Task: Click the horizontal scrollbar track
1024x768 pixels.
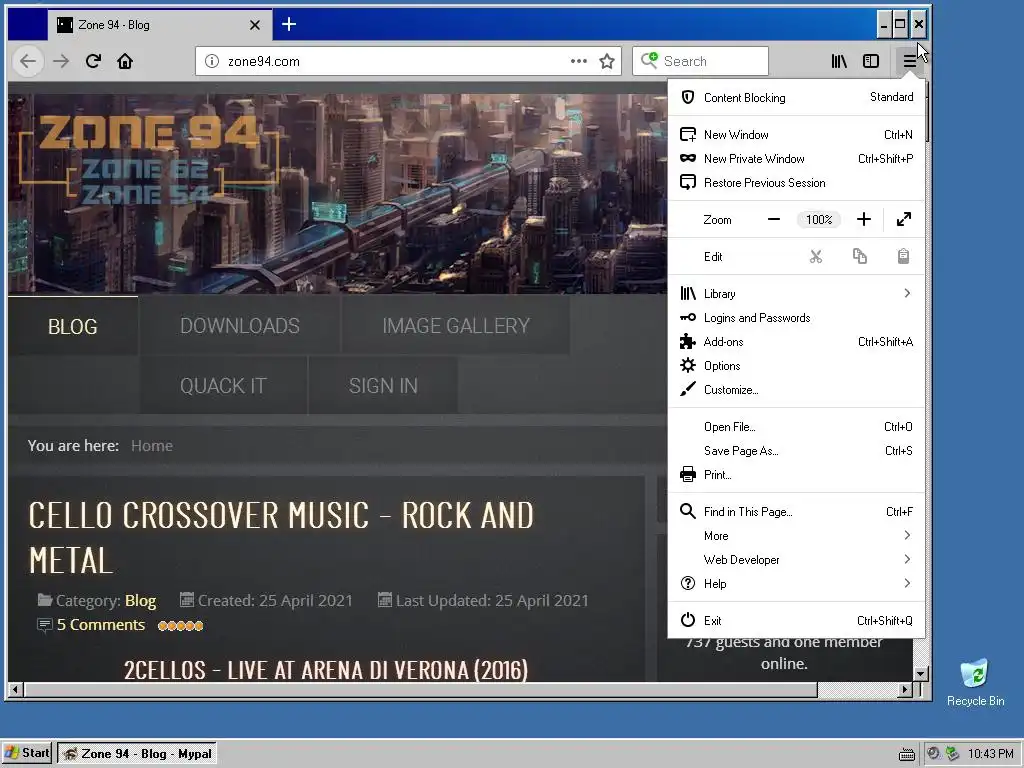Action: tap(860, 690)
